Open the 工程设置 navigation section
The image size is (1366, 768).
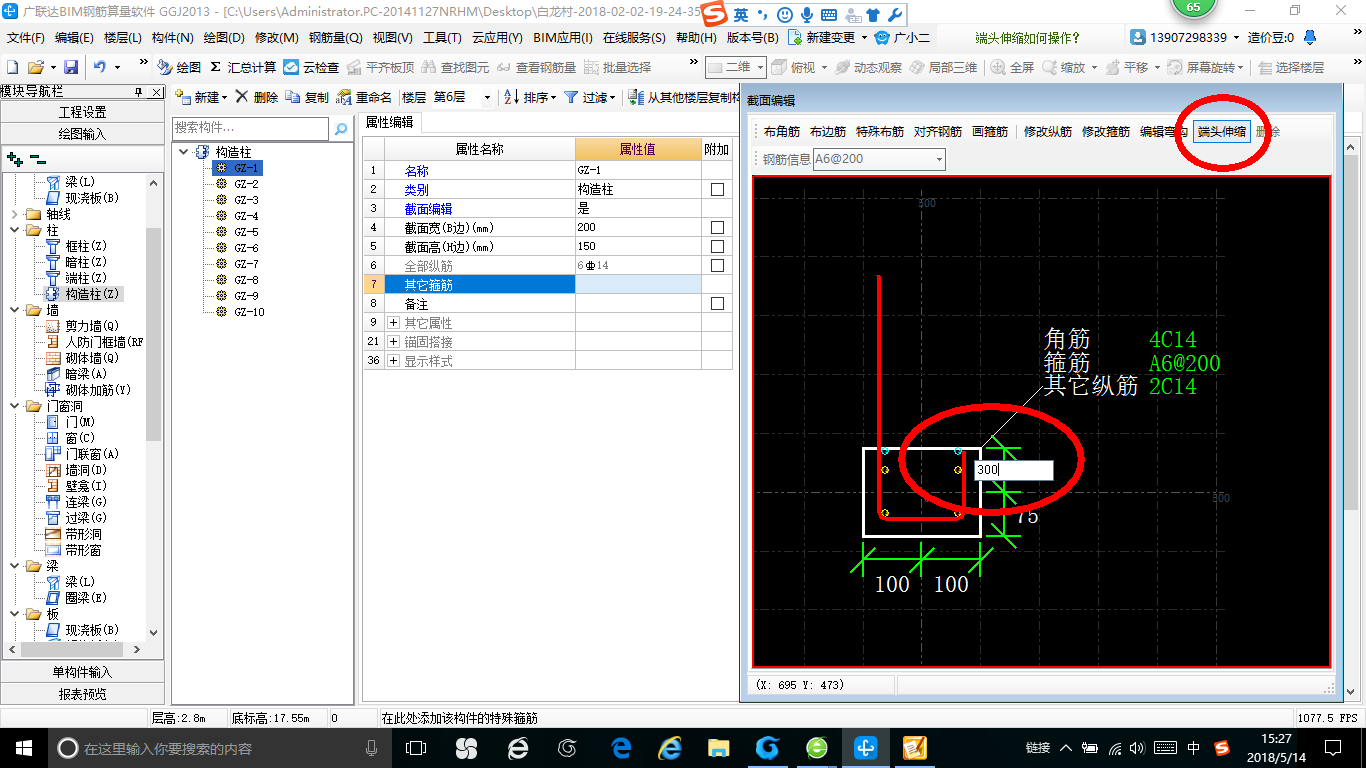point(82,112)
